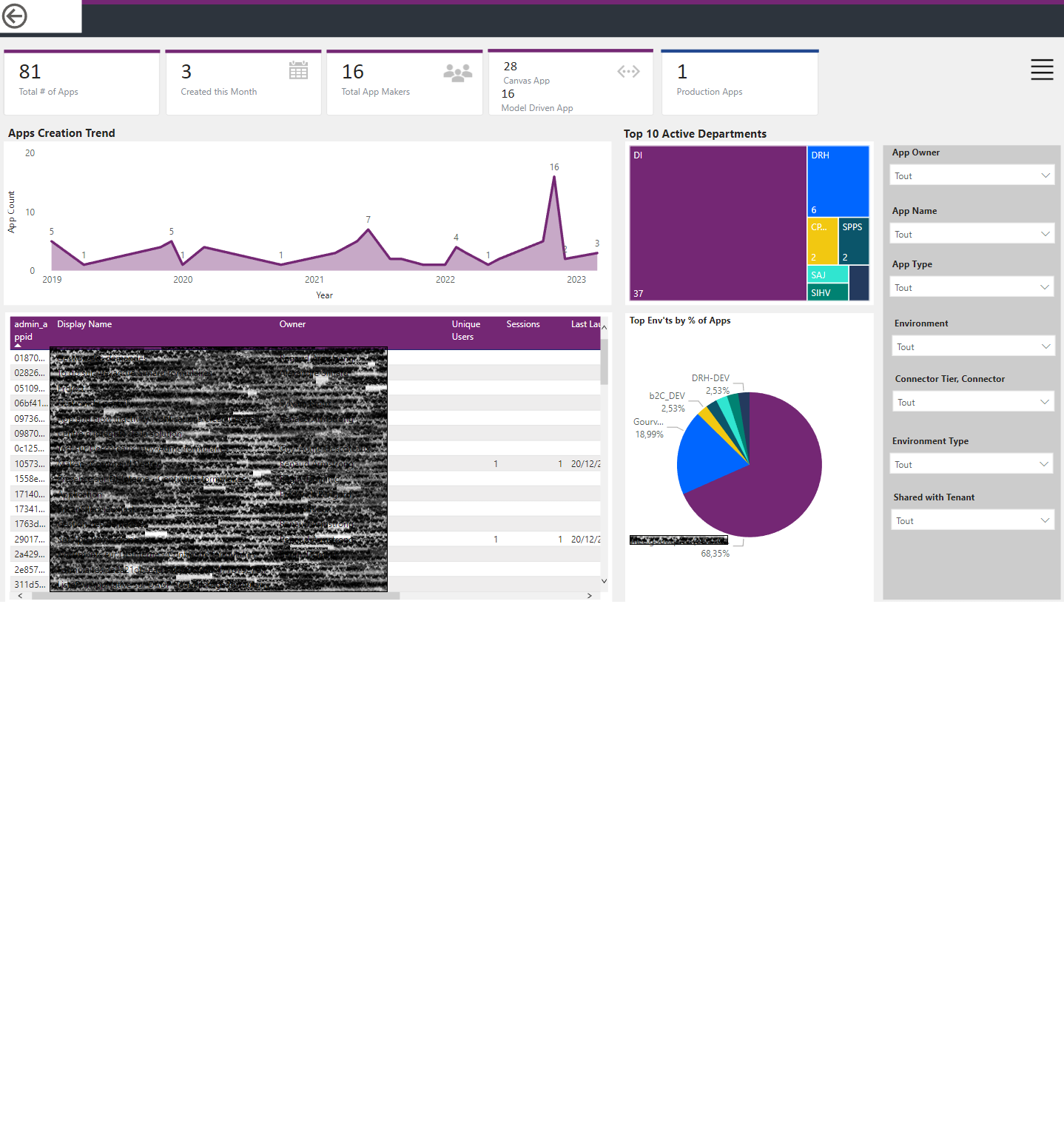Click the back arrow icon
The image size is (1064, 1131).
point(15,16)
